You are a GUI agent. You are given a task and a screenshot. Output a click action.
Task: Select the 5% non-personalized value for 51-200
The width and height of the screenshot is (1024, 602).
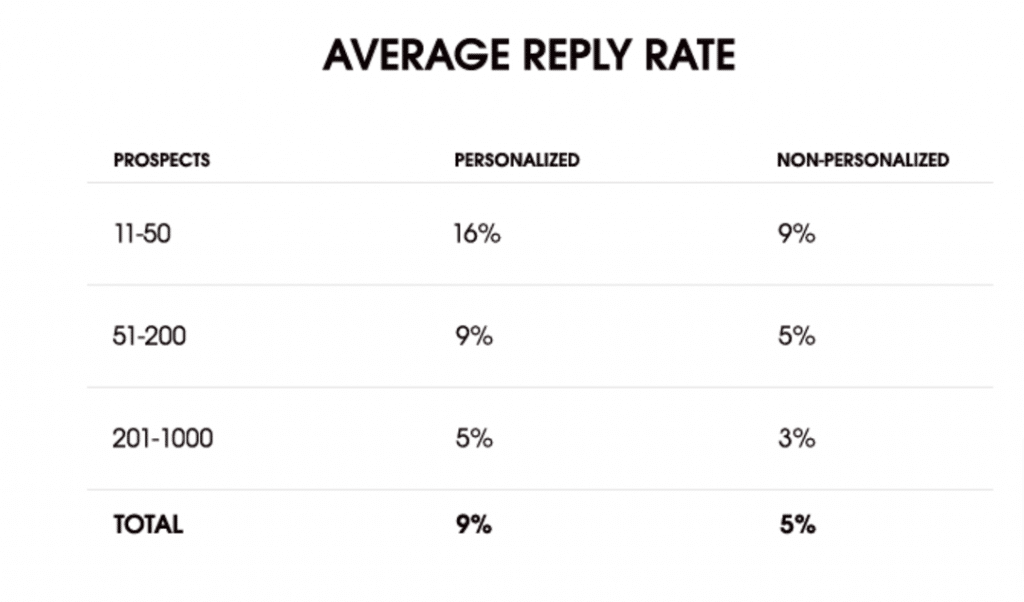point(797,336)
